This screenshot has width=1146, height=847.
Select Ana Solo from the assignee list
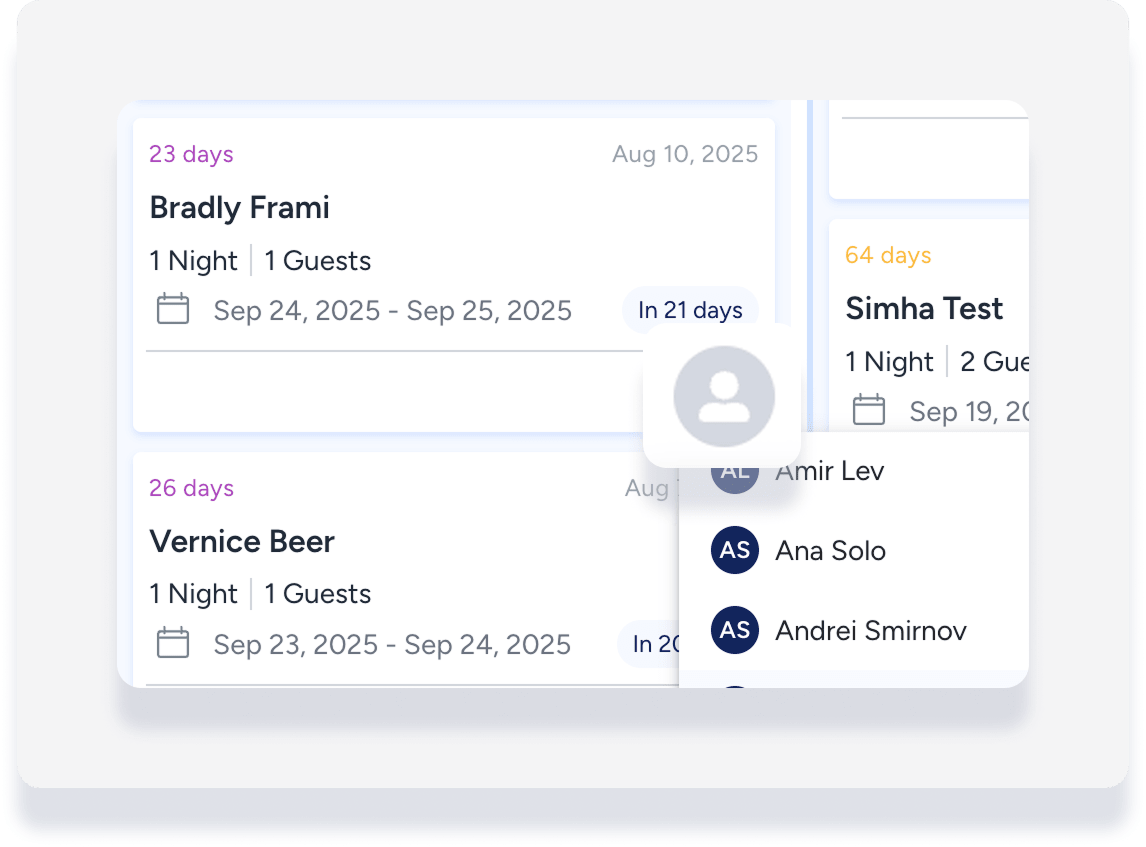tap(830, 550)
